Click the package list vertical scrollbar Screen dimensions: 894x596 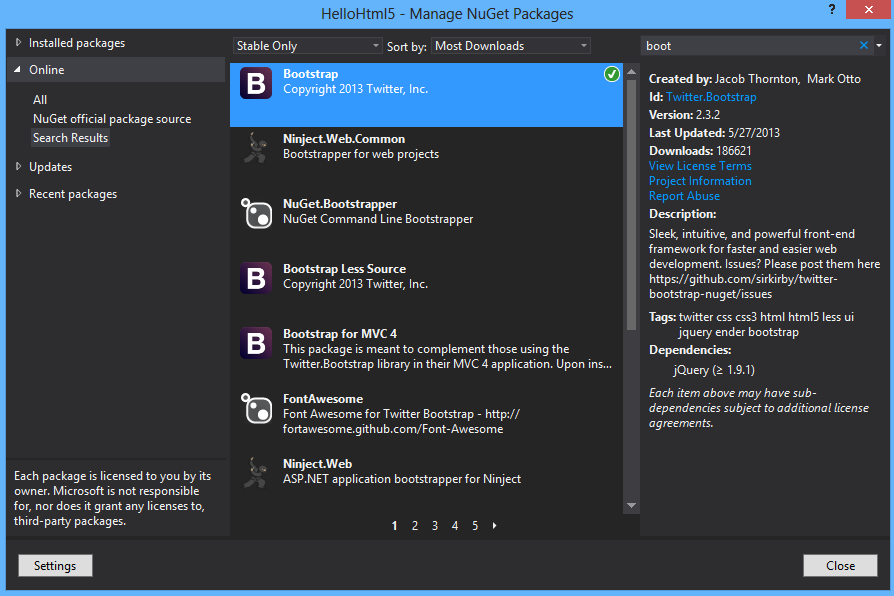pyautogui.click(x=631, y=205)
